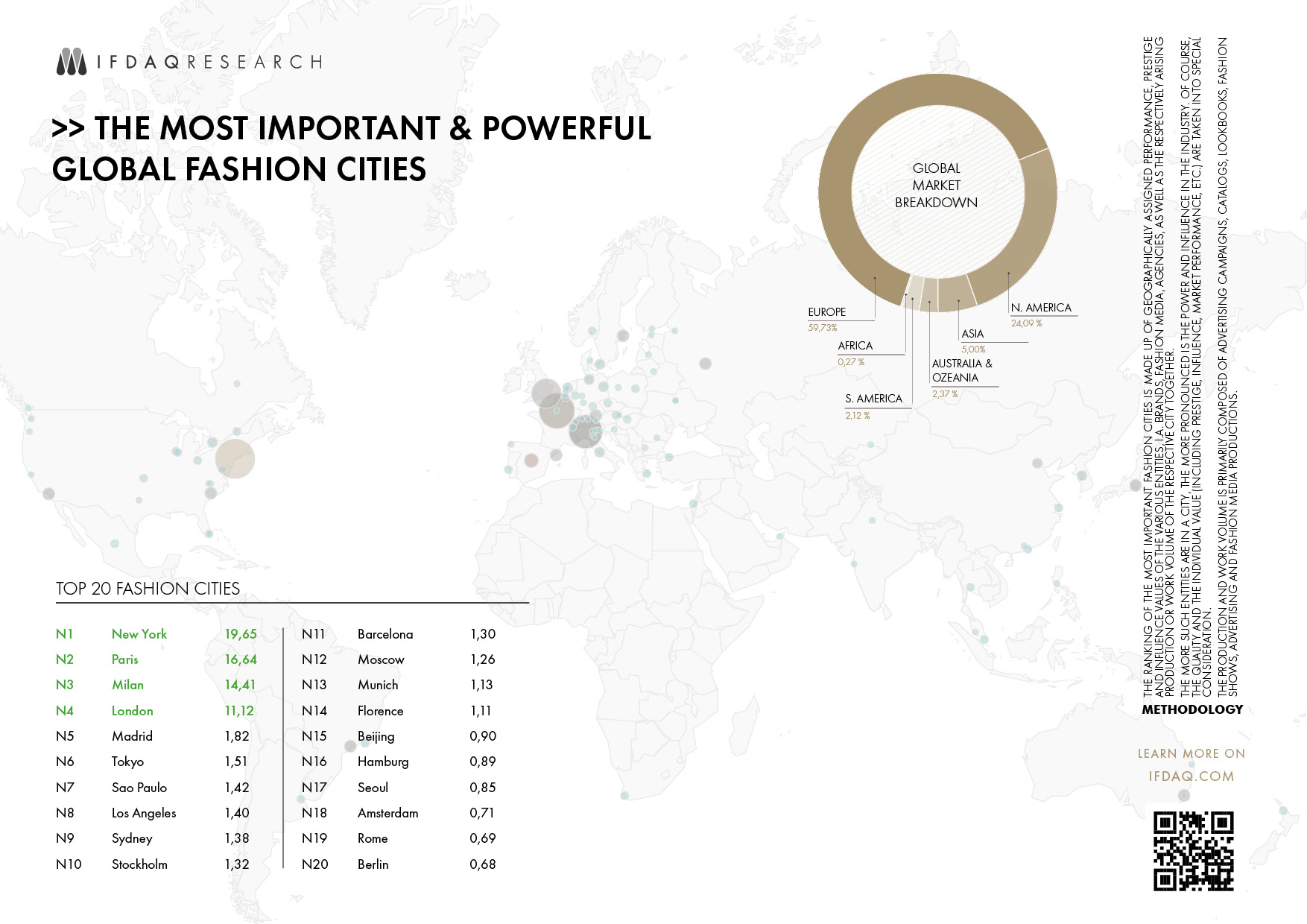Select Tokyo in the ranking list
1307x924 pixels.
[127, 762]
